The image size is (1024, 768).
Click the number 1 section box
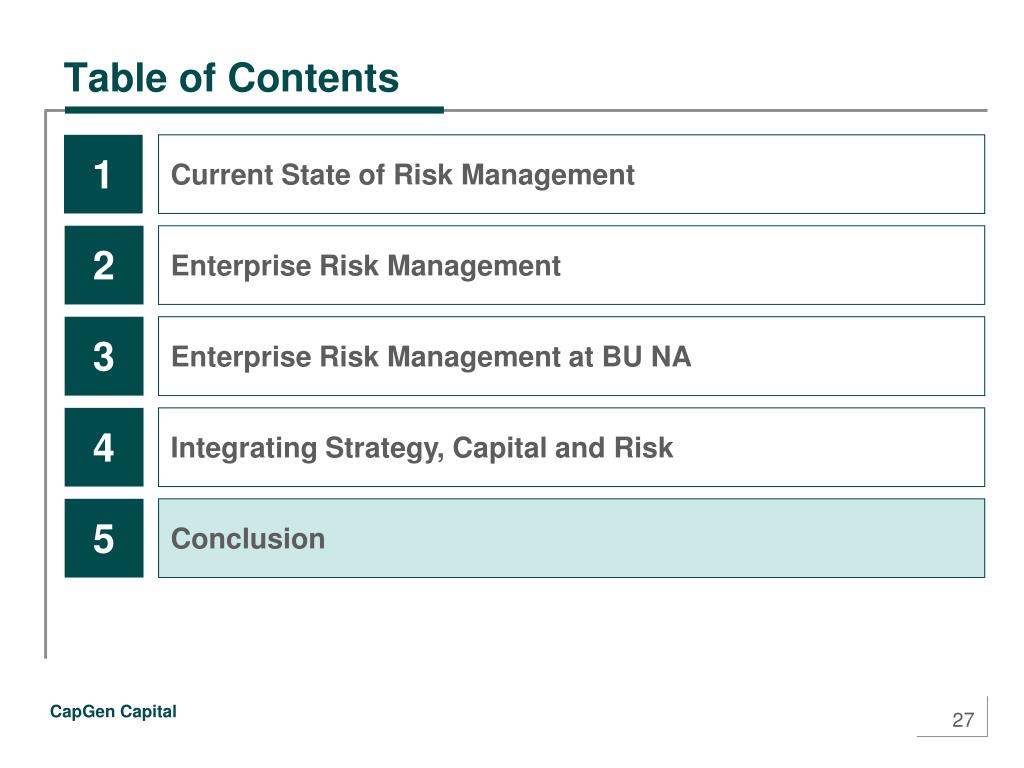[103, 174]
